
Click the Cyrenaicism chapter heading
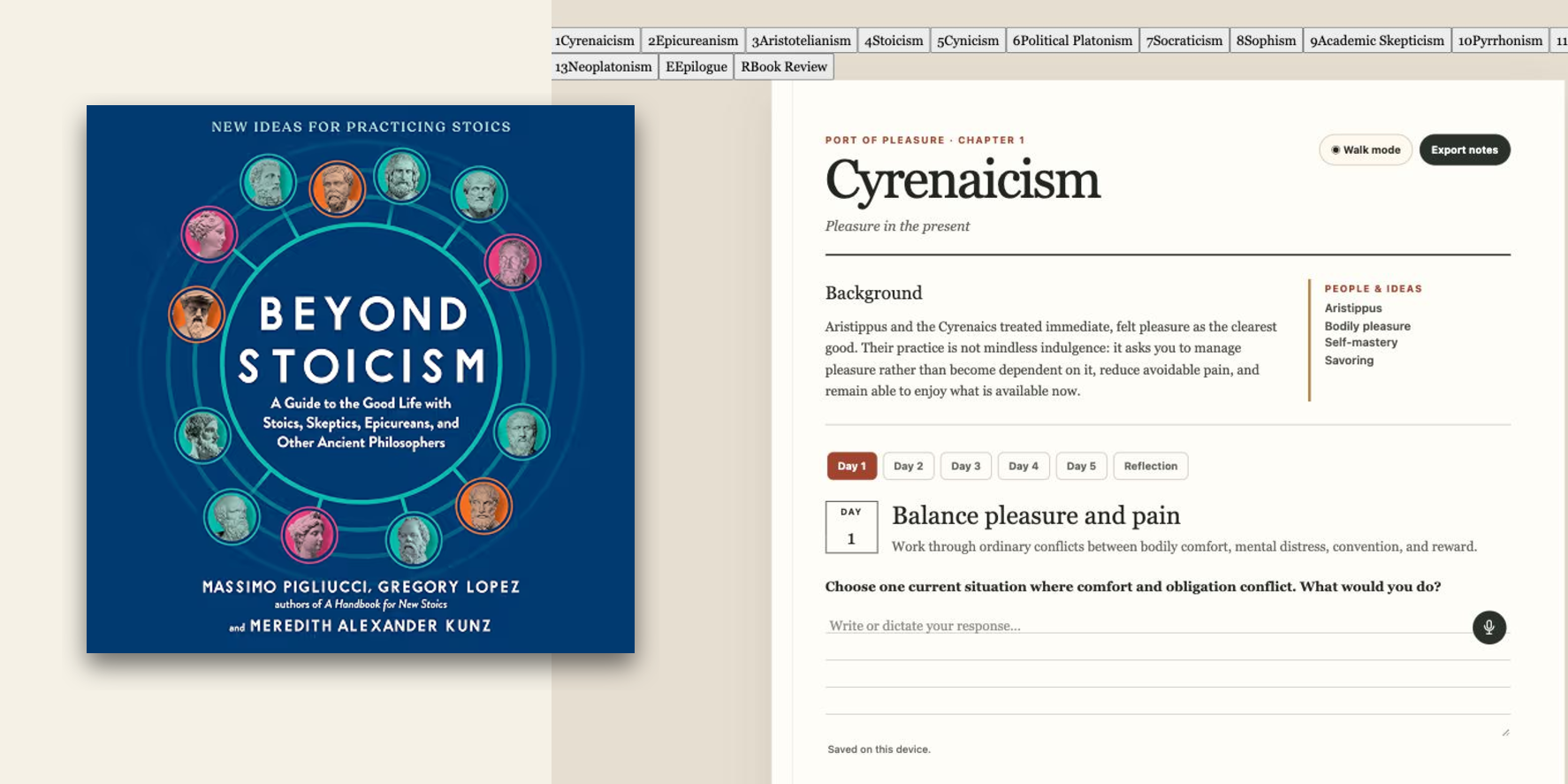(963, 180)
